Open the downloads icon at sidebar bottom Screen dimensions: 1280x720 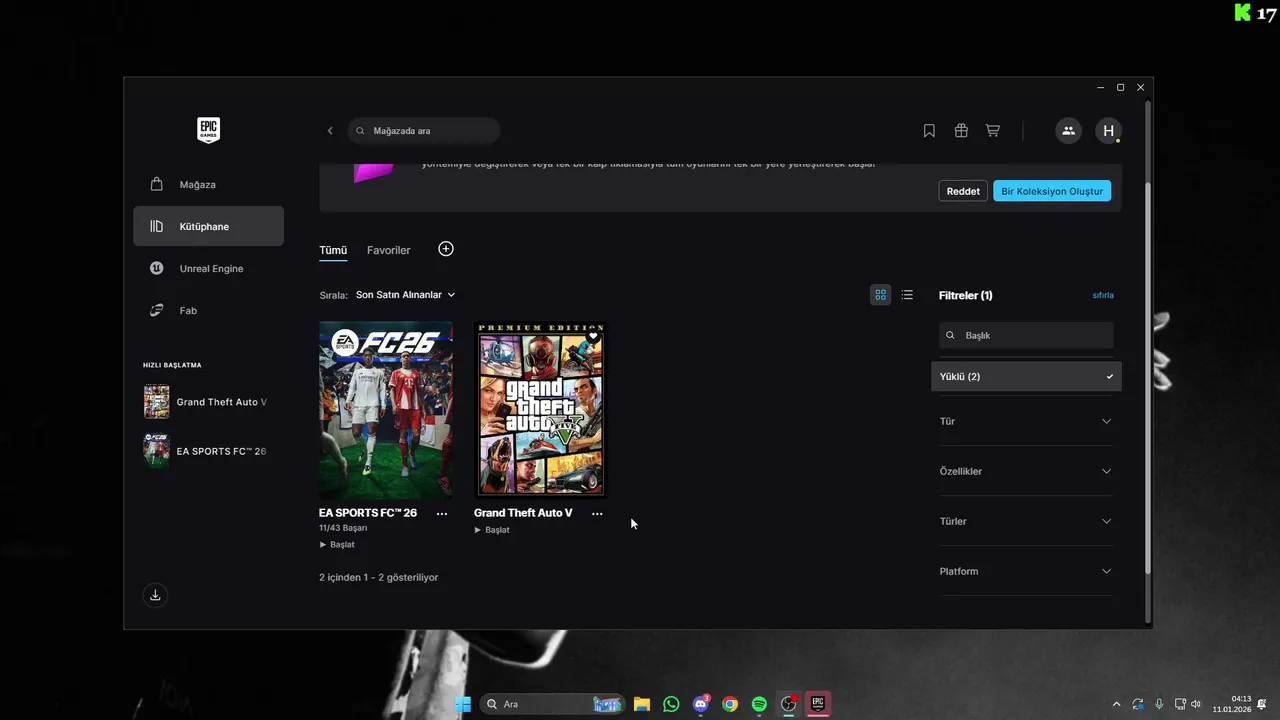pos(155,595)
